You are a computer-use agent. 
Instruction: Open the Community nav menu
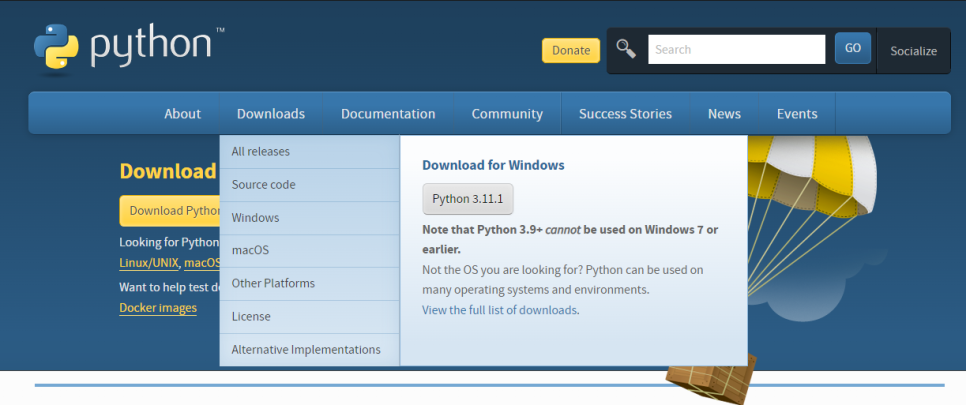(507, 113)
